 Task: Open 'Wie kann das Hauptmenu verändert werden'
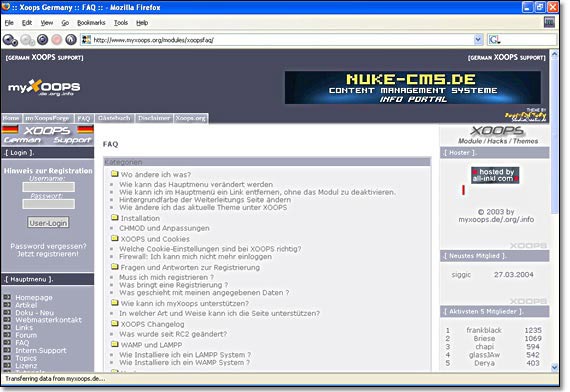coord(196,184)
